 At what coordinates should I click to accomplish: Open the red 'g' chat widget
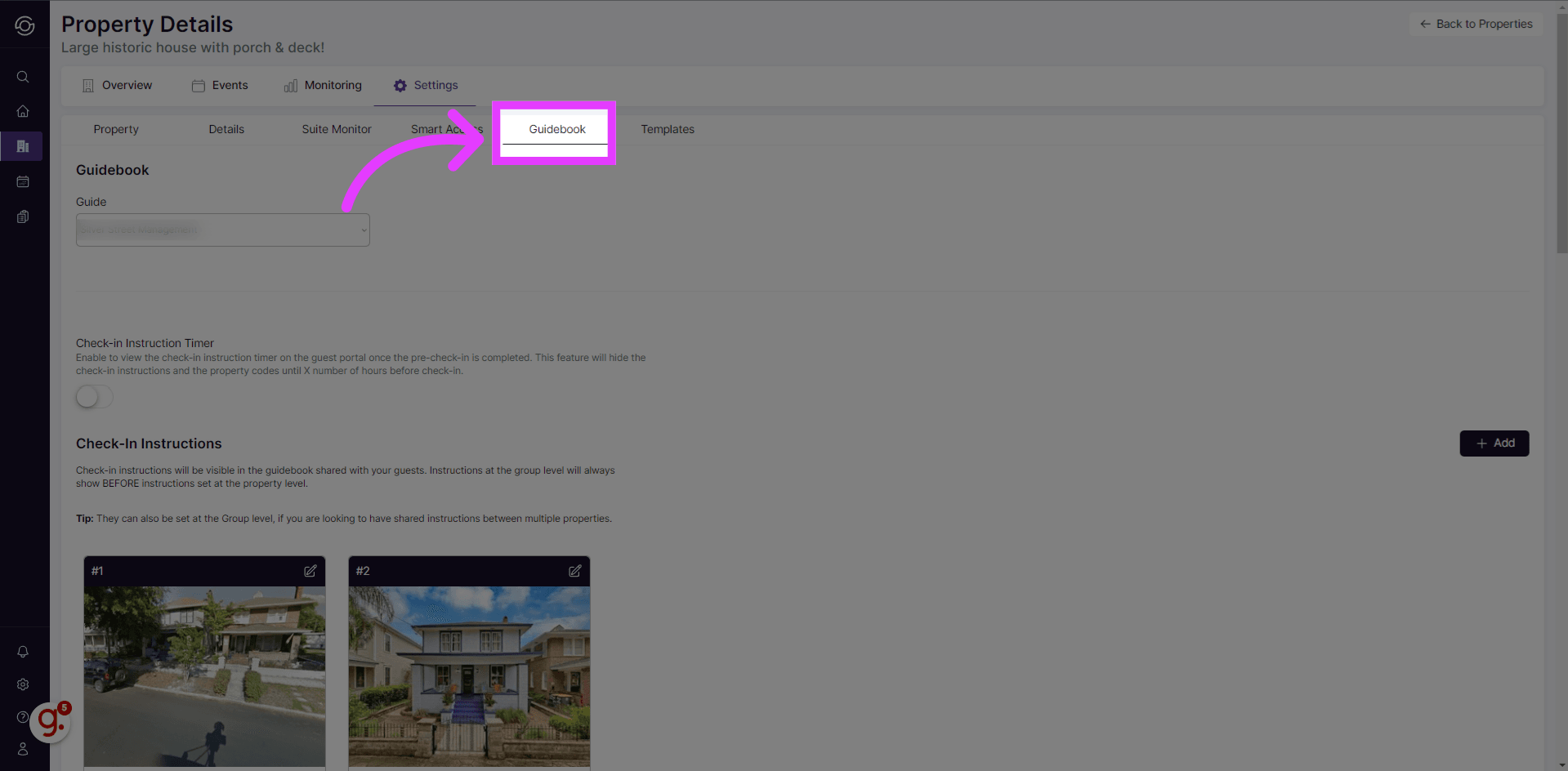[x=51, y=722]
